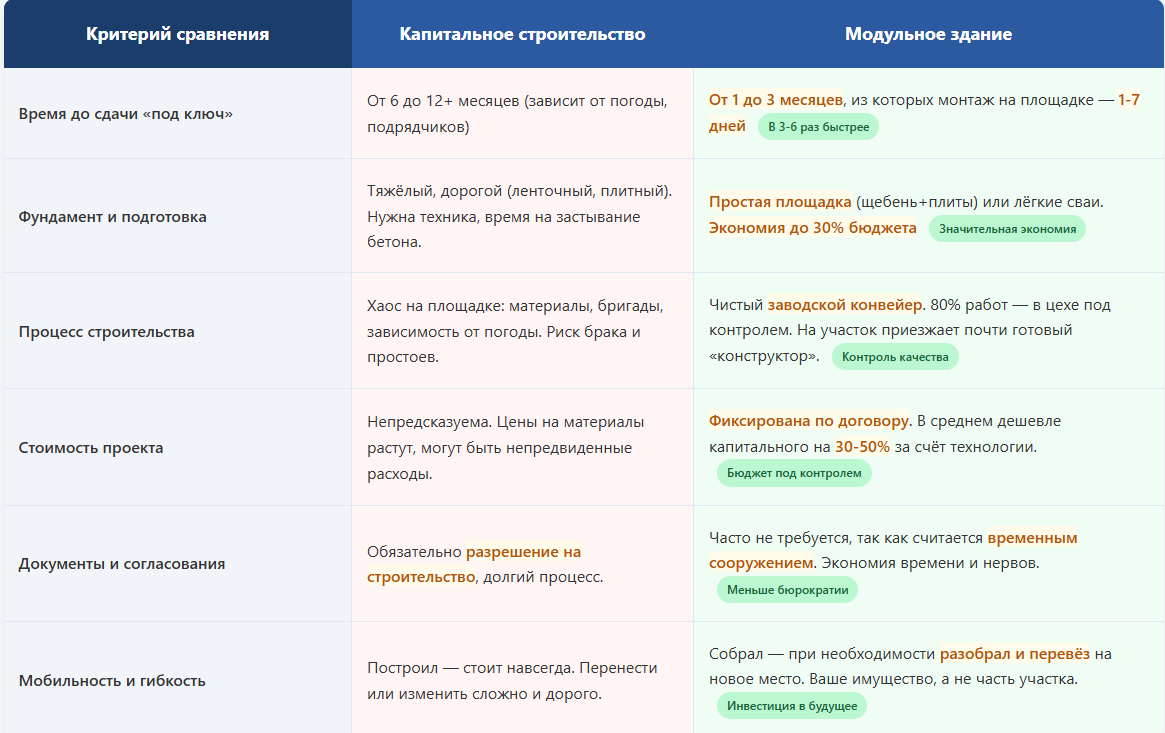Click highlighted text 'Фиксирована по договору'
This screenshot has height=733, width=1165.
pyautogui.click(x=808, y=421)
